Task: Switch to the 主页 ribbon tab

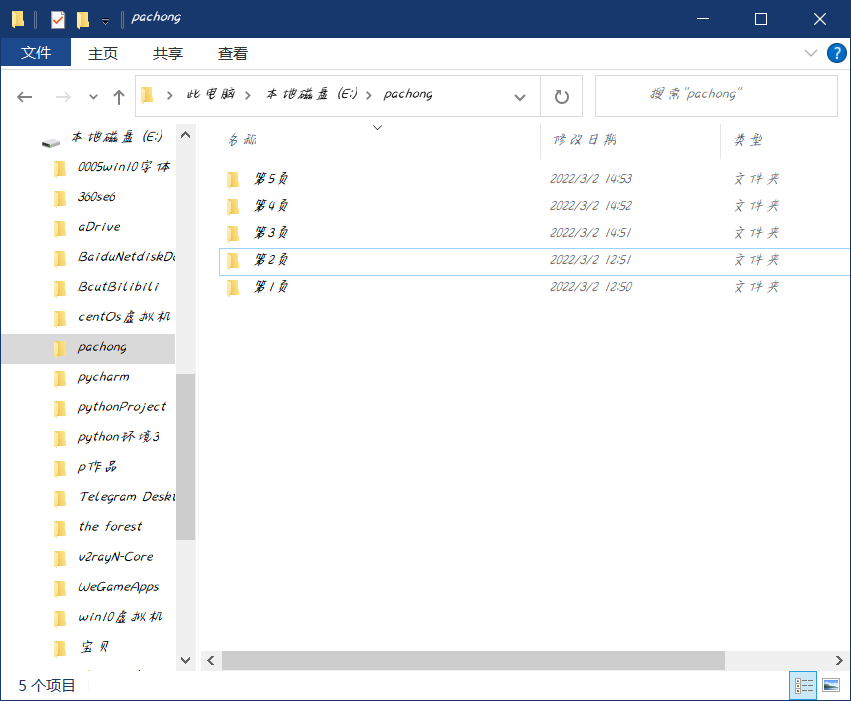Action: pos(103,53)
